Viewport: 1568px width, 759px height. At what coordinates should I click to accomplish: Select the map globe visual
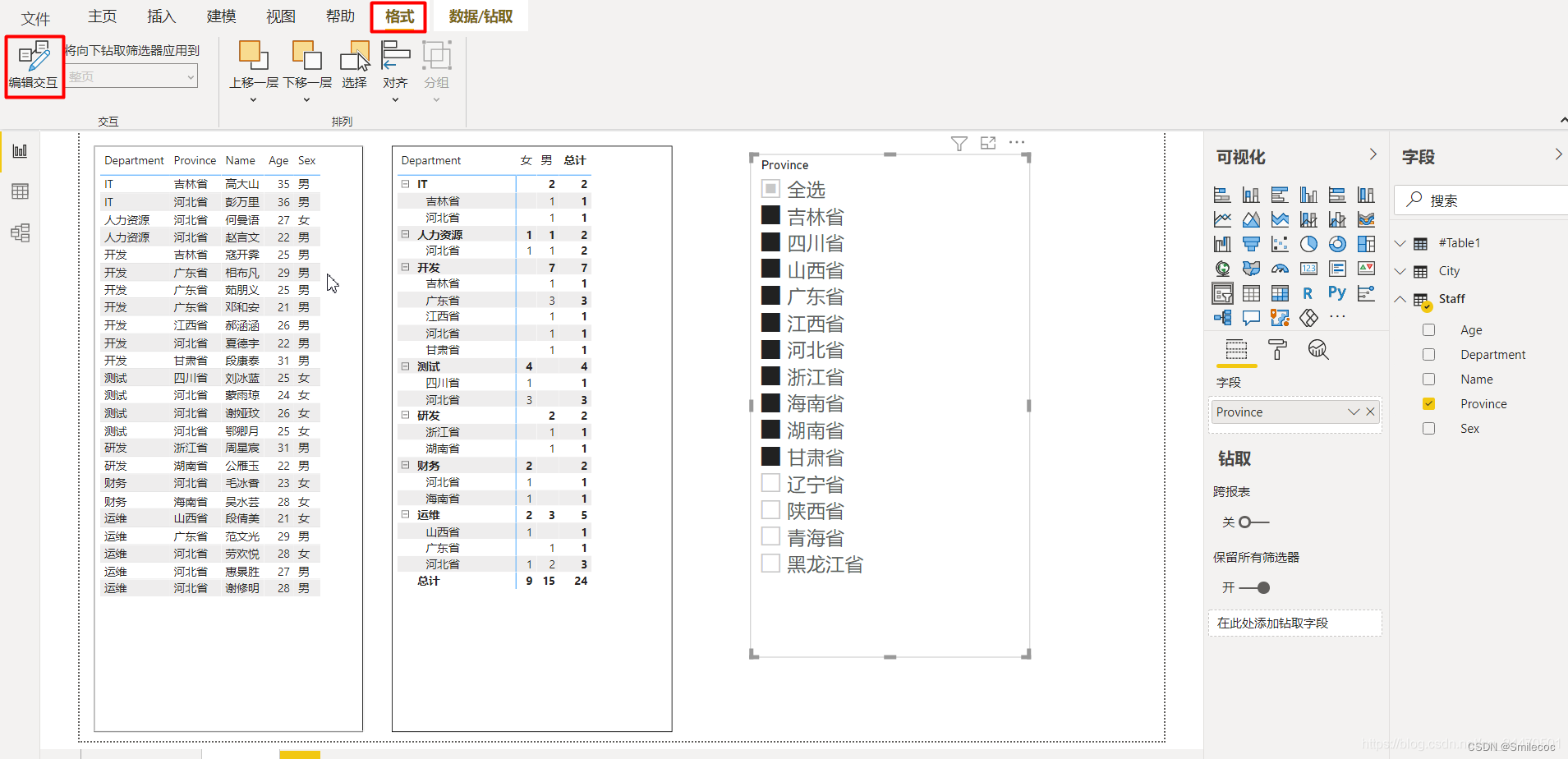pos(1222,269)
